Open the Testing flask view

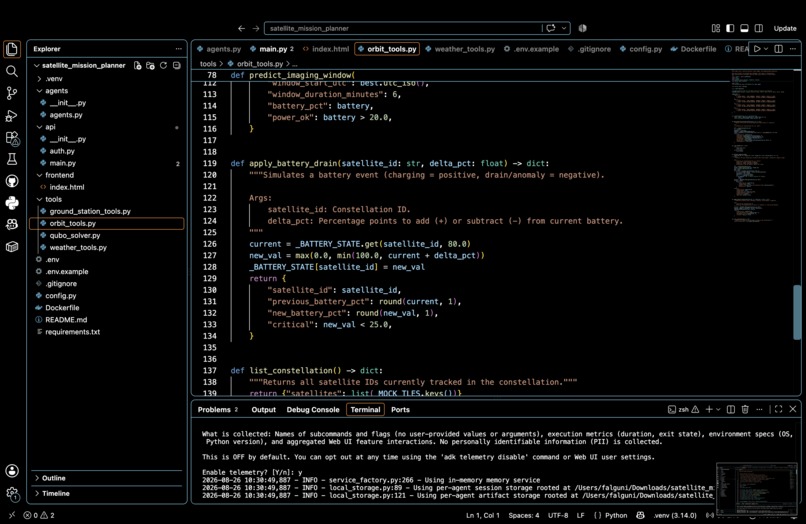pos(12,159)
